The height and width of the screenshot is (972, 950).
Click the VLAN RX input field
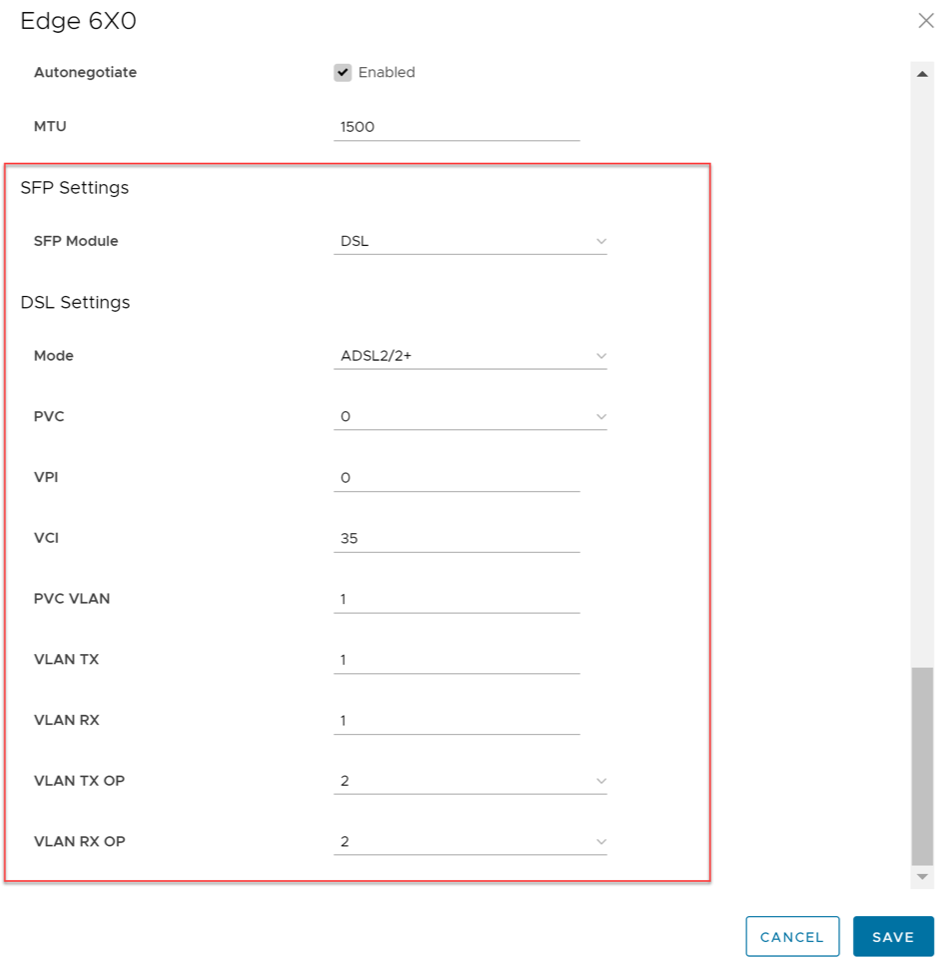[x=456, y=721]
